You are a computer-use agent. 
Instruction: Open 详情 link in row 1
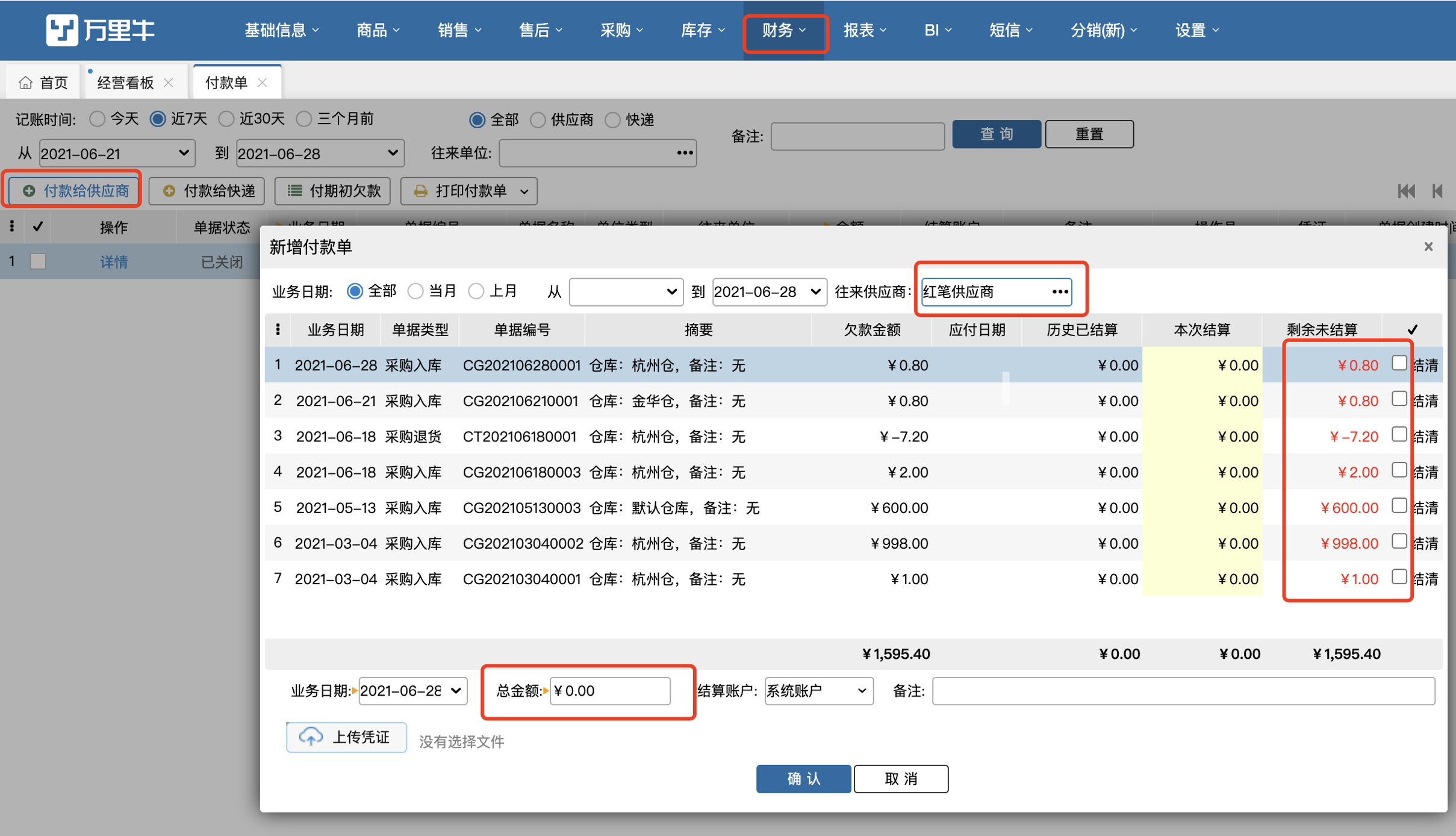(114, 262)
